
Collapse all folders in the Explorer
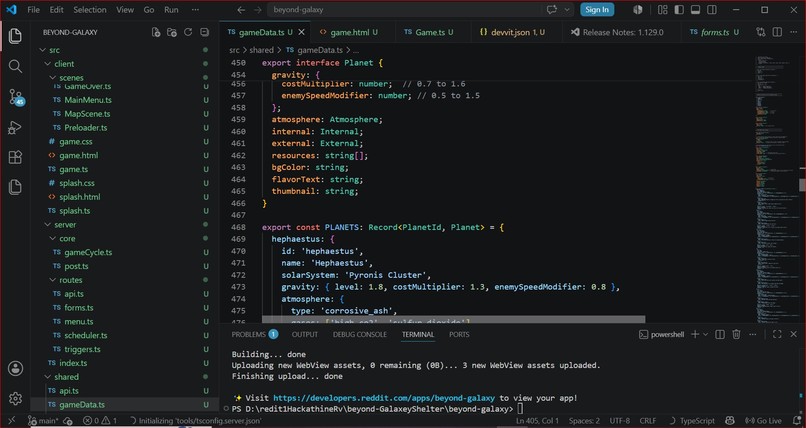[x=205, y=32]
